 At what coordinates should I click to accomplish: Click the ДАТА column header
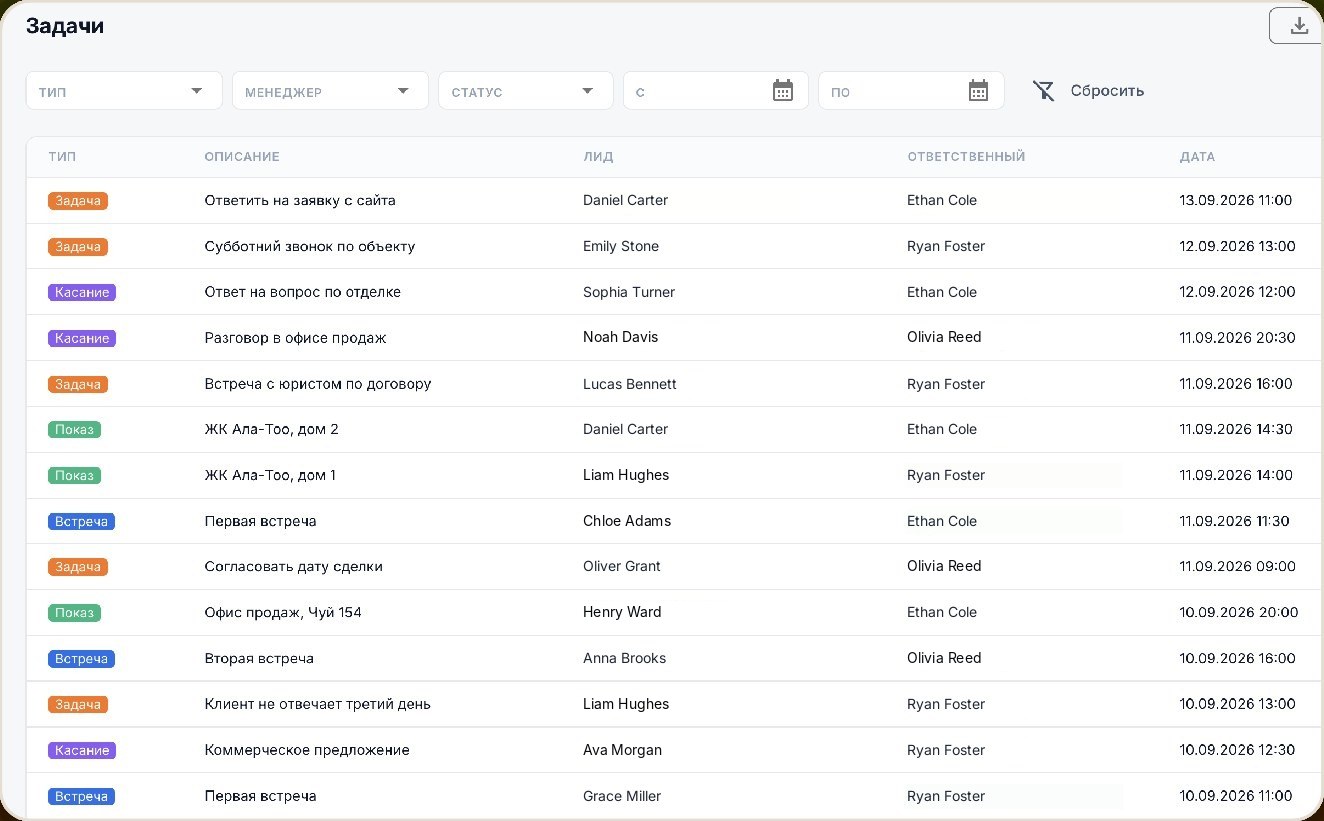pyautogui.click(x=1197, y=157)
